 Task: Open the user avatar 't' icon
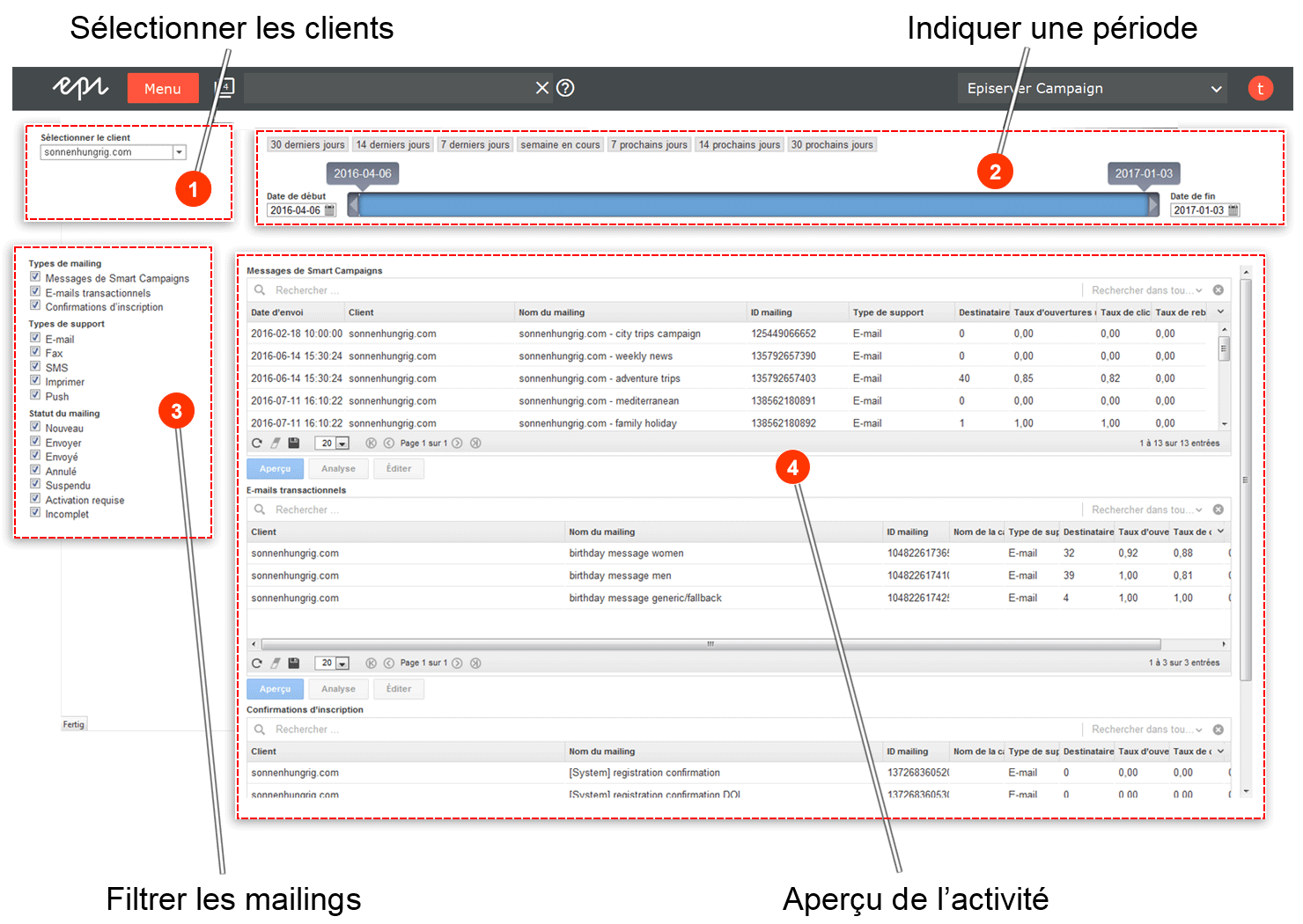(1260, 88)
